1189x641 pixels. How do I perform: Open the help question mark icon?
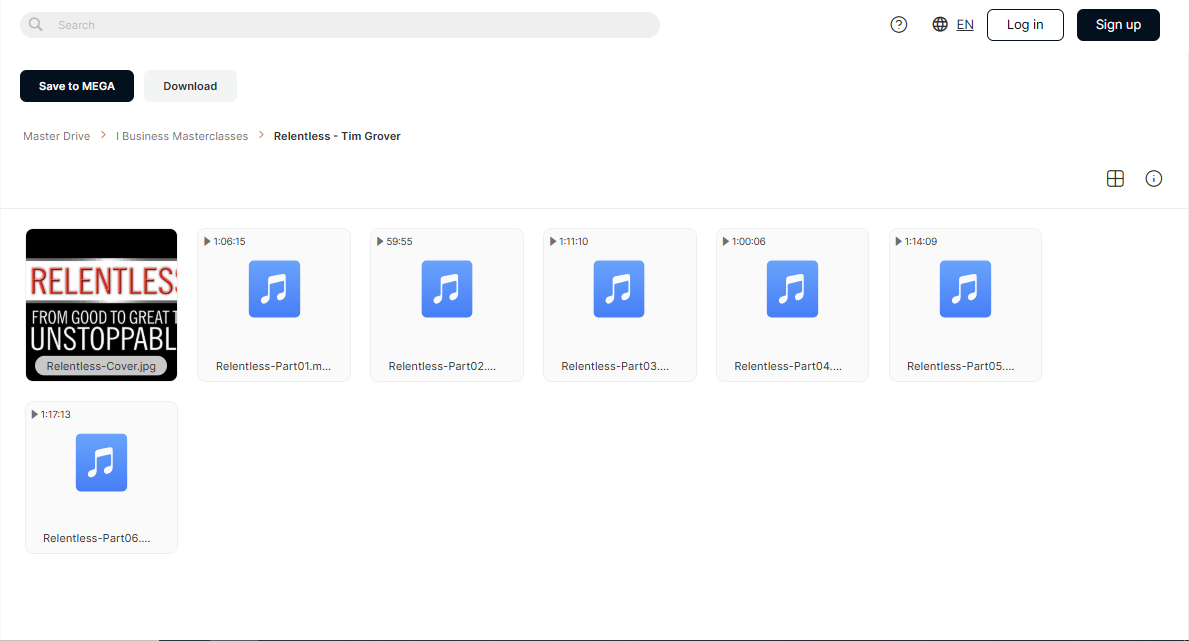[899, 24]
